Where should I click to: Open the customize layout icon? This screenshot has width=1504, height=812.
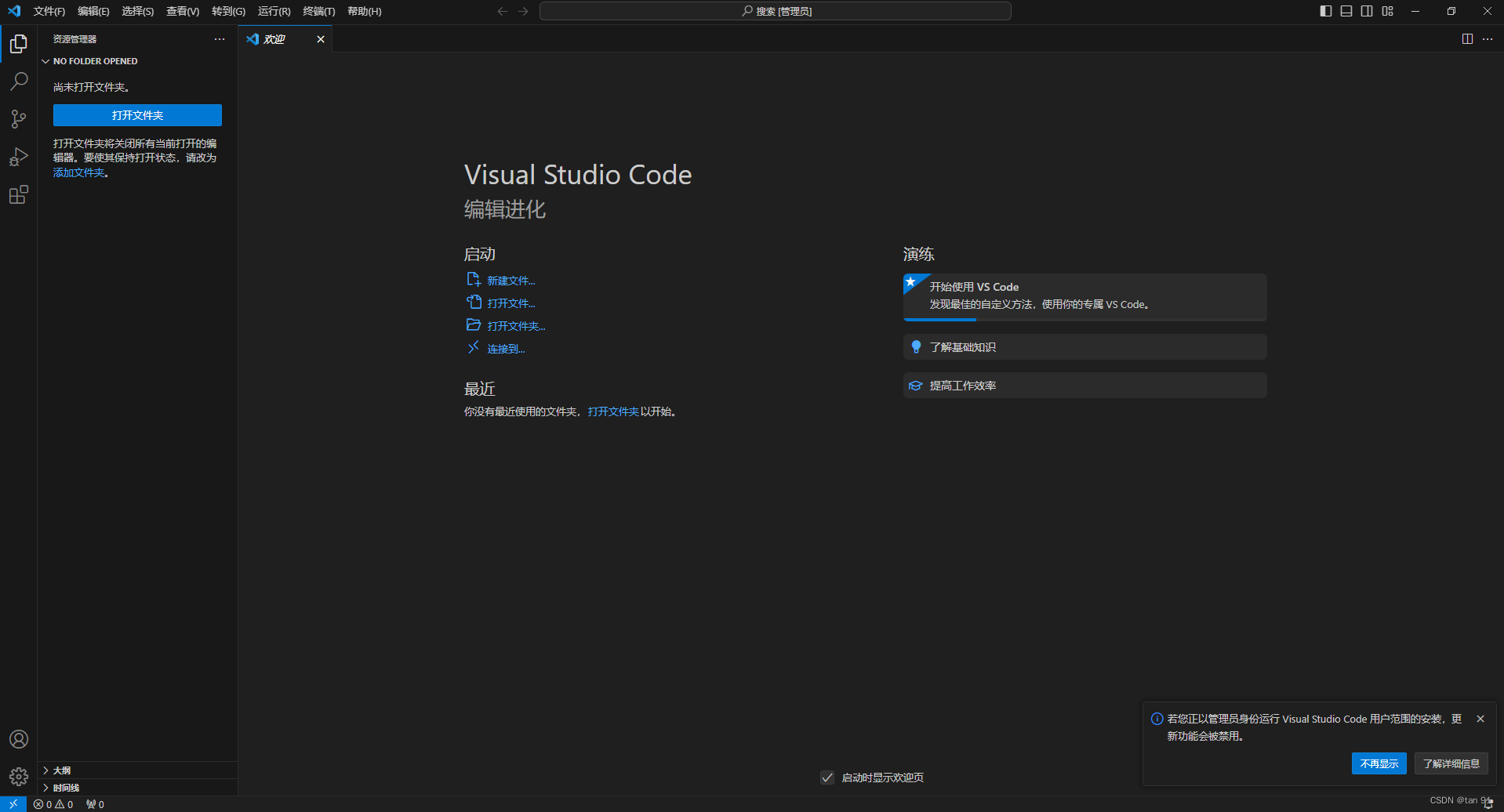click(1388, 11)
